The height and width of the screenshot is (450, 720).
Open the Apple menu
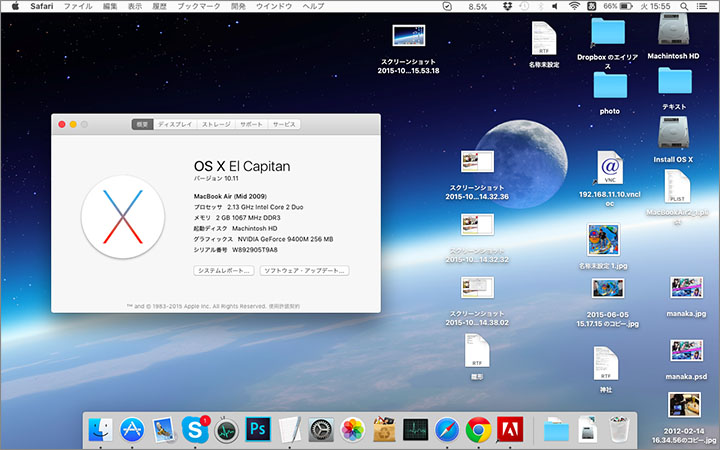[15, 6]
